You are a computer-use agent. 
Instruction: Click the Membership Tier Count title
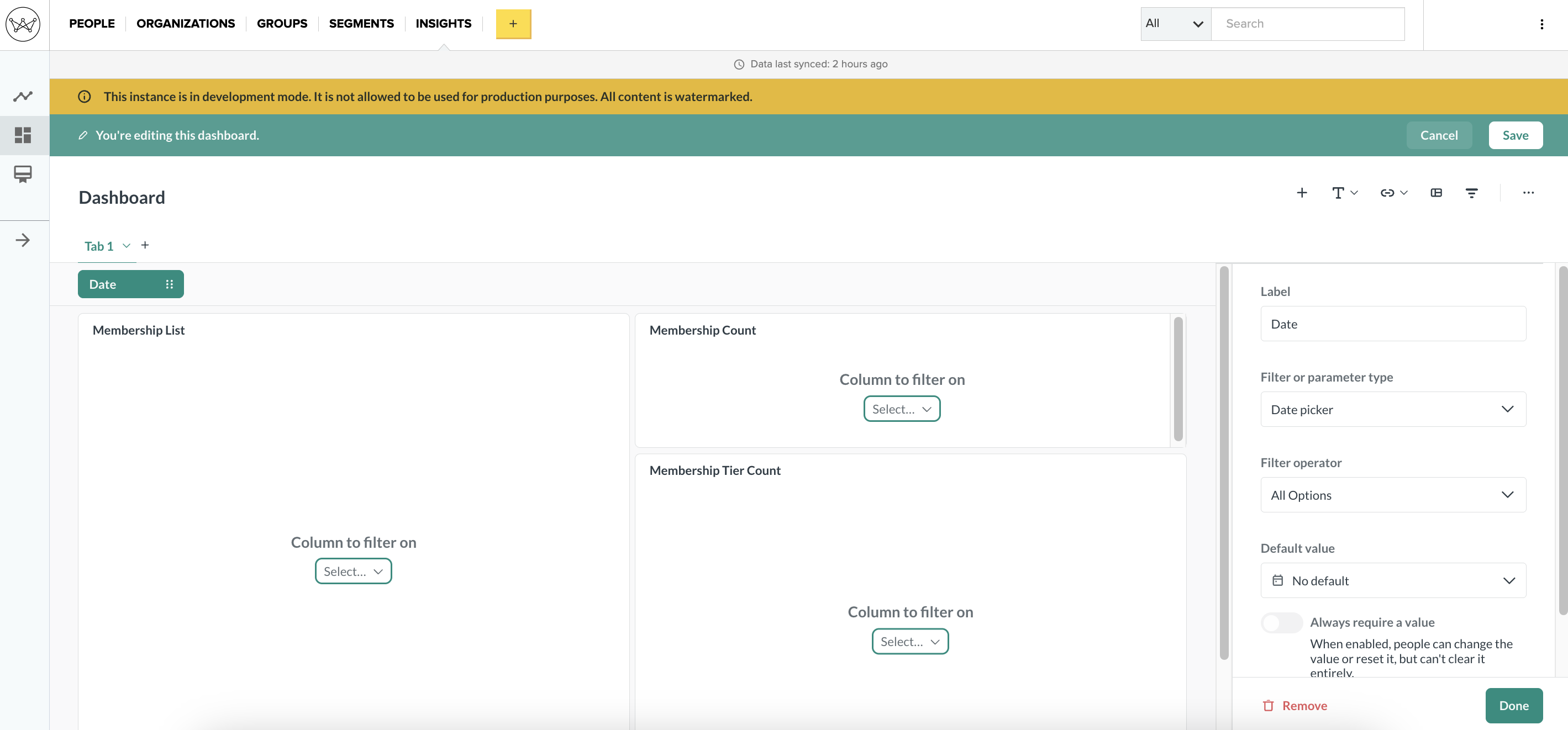(714, 470)
